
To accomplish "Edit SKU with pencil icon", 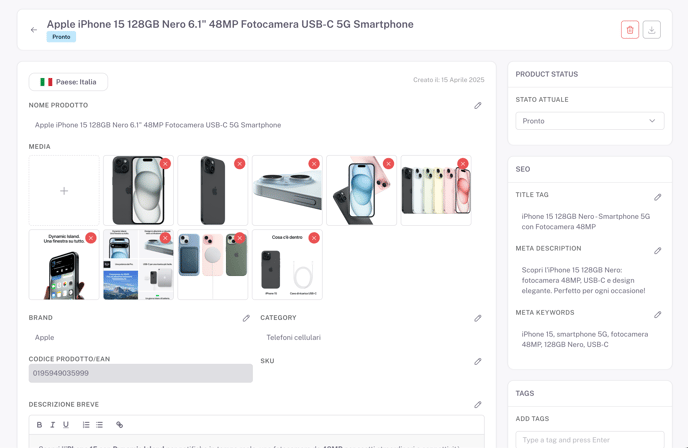I will click(478, 361).
